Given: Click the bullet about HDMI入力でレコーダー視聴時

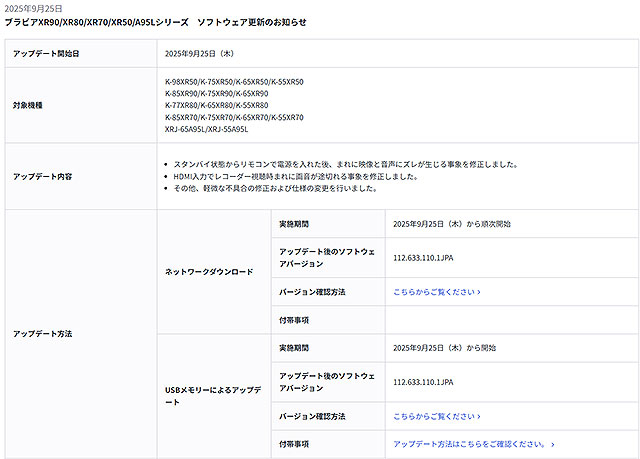Looking at the screenshot, I should pos(296,177).
